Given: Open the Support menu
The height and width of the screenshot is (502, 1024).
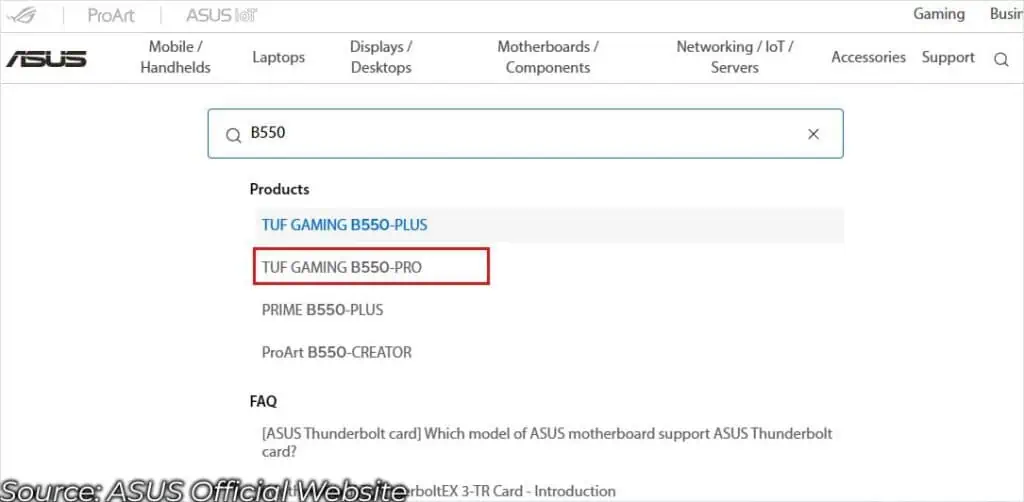Looking at the screenshot, I should point(948,57).
